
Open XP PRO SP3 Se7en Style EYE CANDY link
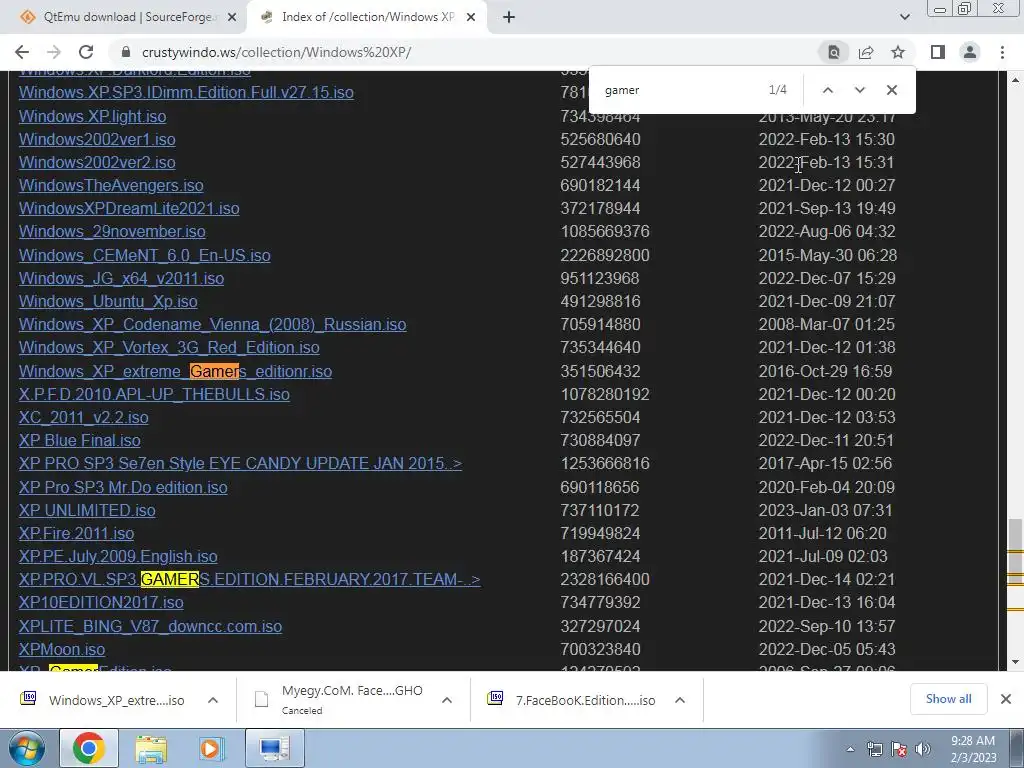pyautogui.click(x=240, y=463)
